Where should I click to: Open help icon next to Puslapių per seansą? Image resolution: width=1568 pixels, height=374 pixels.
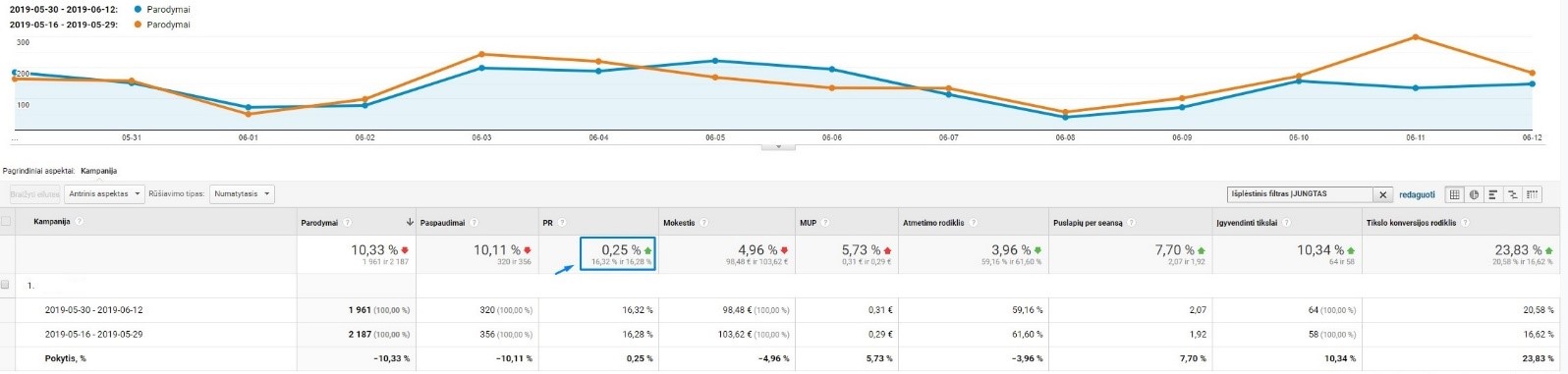1132,223
